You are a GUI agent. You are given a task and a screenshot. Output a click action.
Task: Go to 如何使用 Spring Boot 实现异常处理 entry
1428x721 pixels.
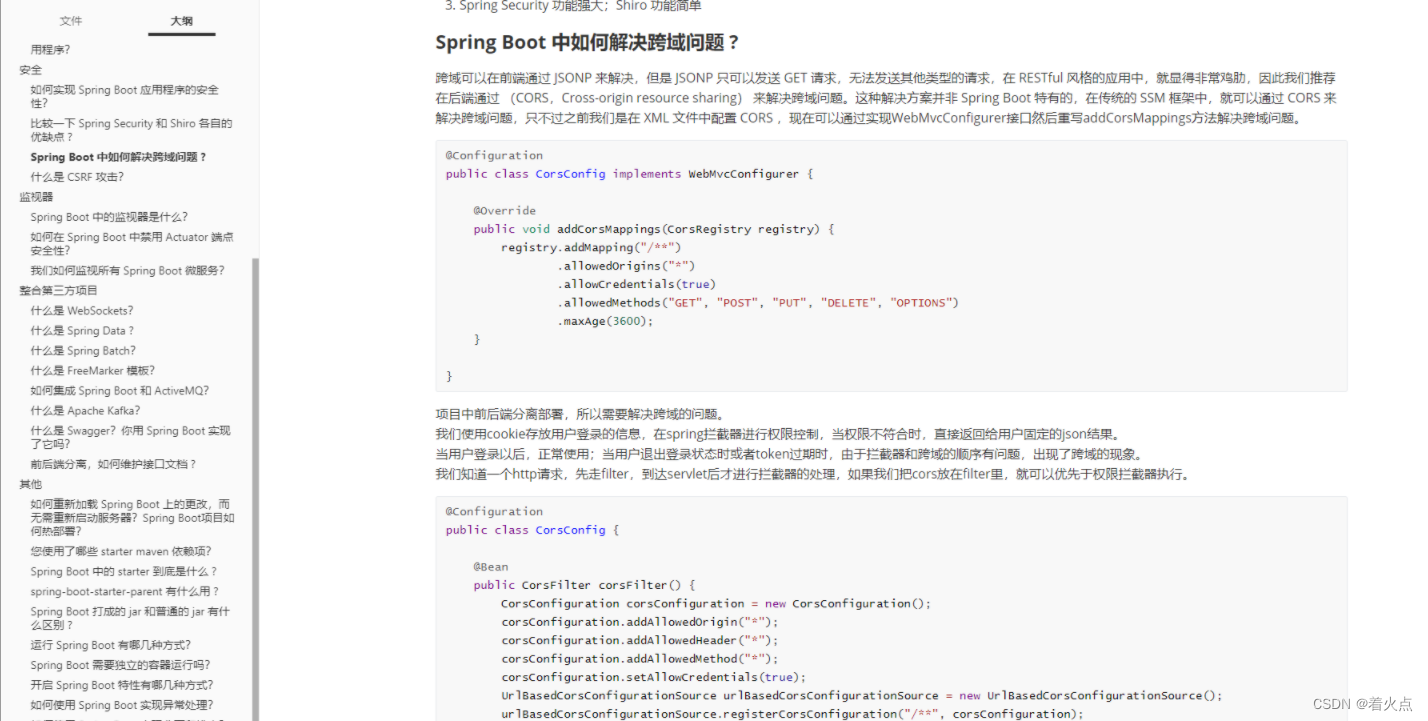121,705
